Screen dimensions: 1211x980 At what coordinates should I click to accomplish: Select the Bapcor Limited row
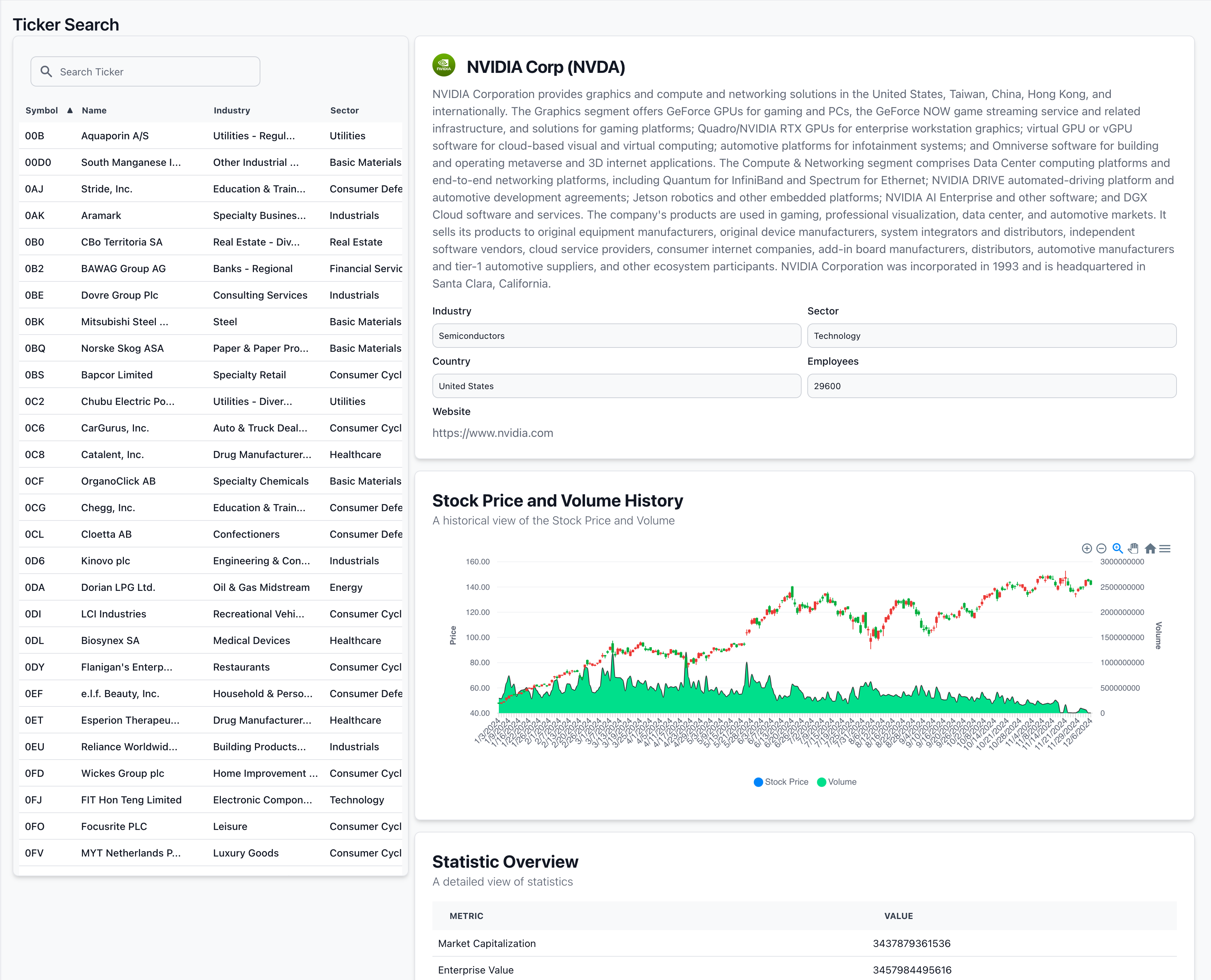click(x=211, y=374)
